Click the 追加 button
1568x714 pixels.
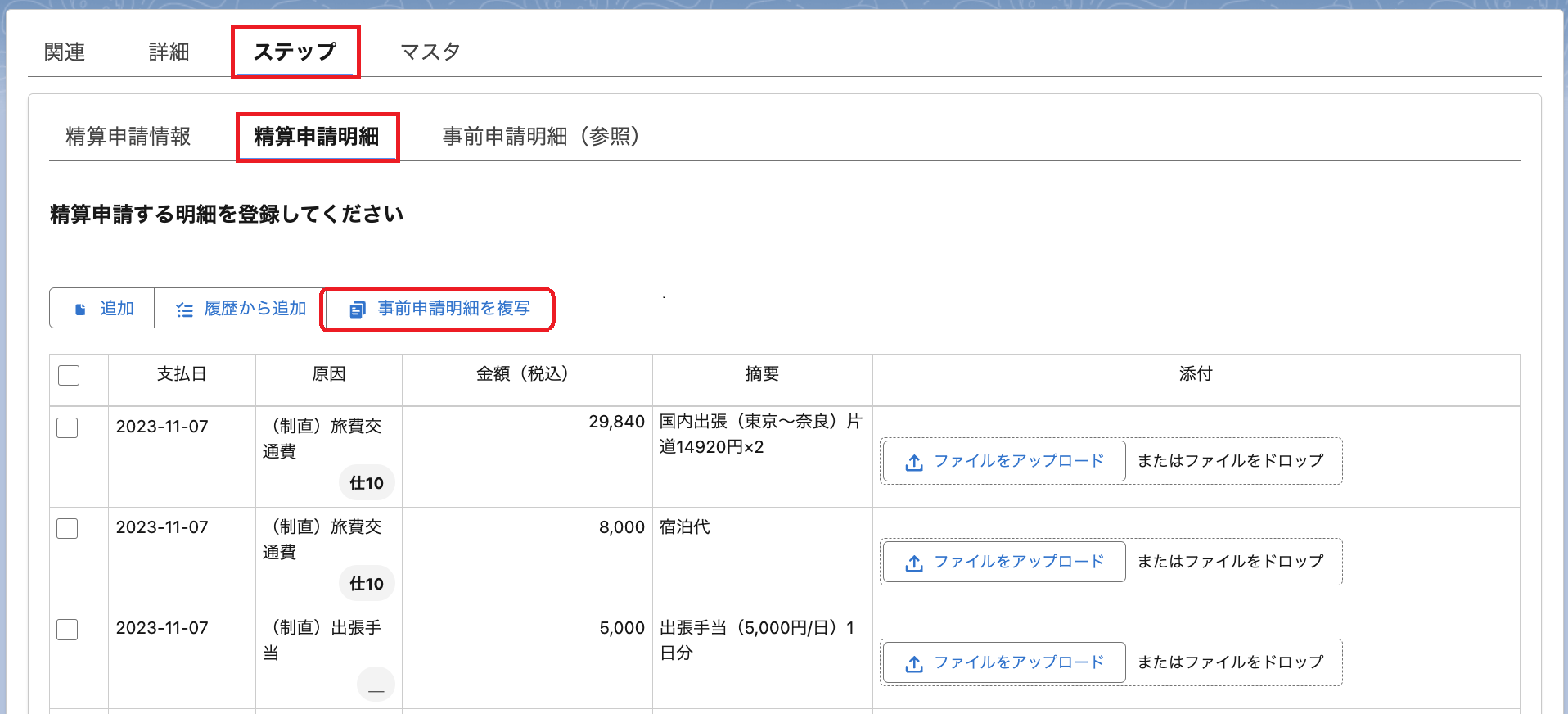tap(102, 309)
